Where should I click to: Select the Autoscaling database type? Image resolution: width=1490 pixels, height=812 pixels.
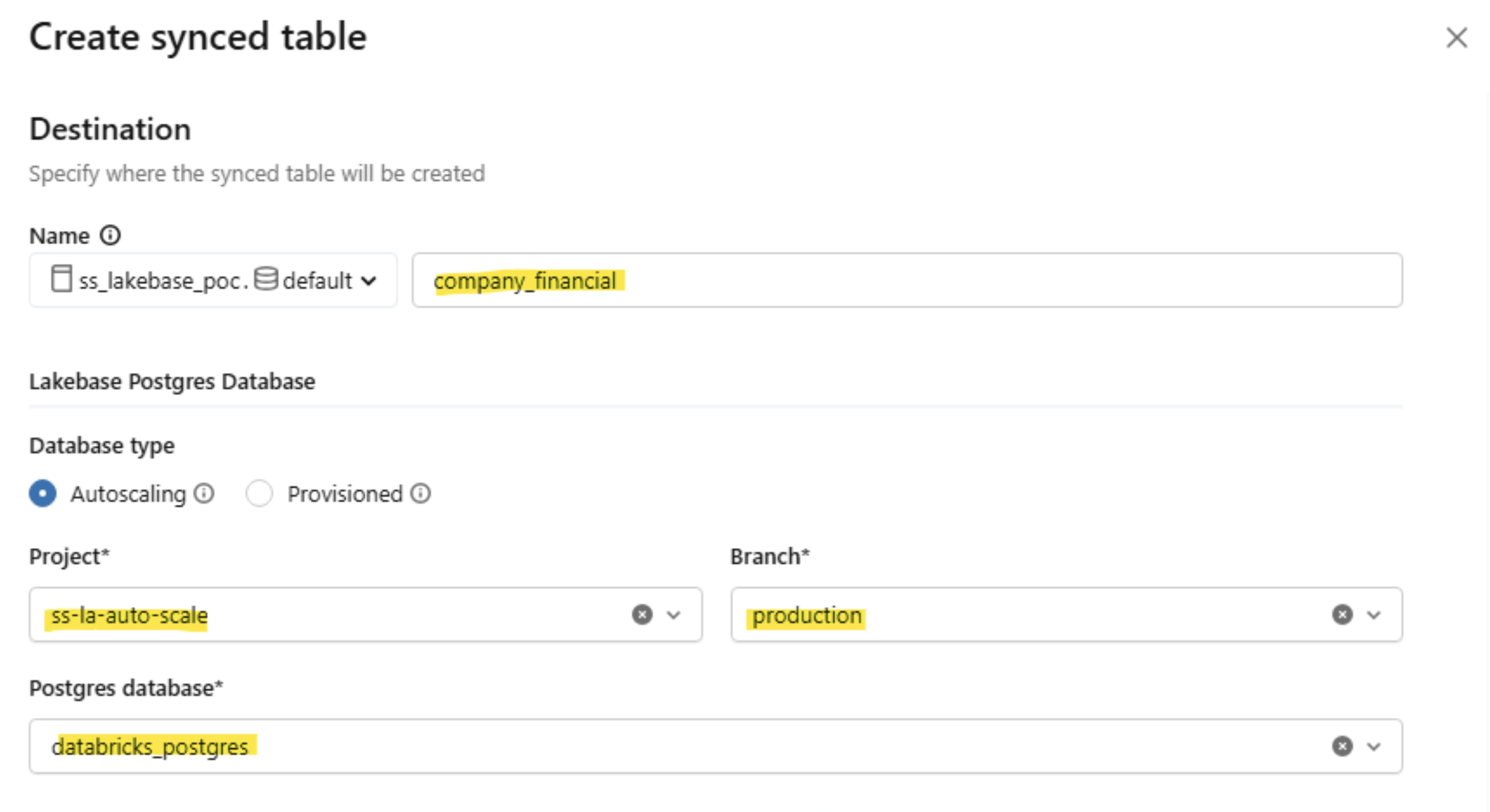click(43, 493)
